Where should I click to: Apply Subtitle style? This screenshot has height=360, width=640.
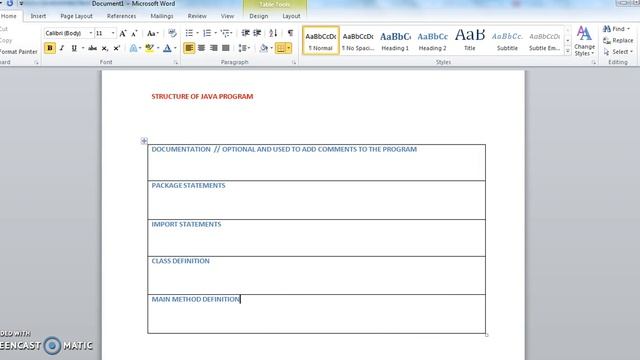(x=507, y=40)
